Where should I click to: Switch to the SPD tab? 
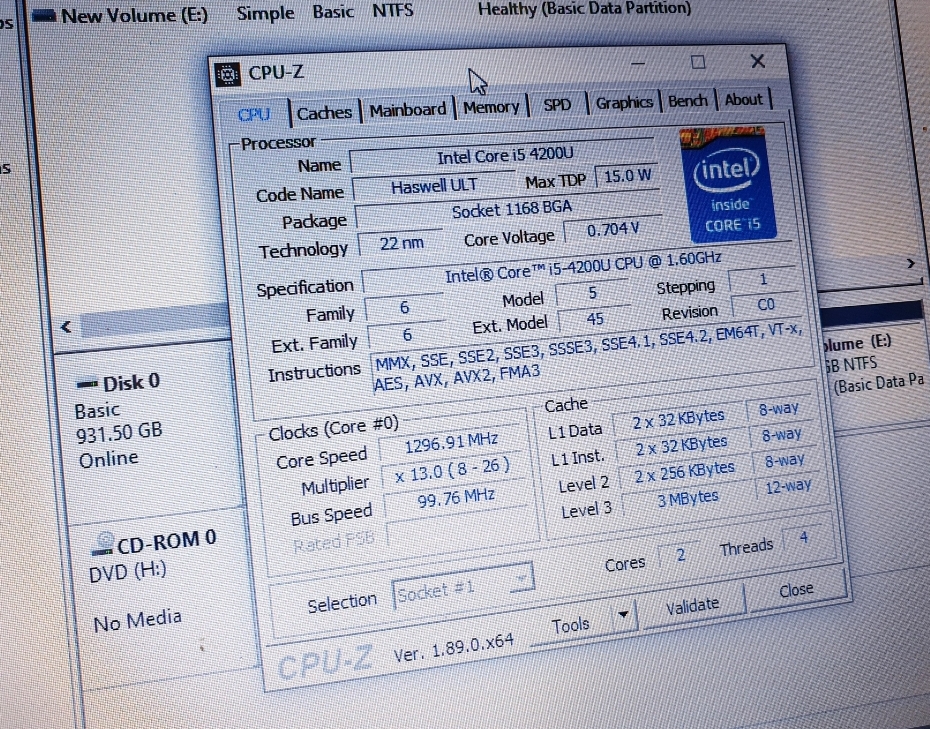(557, 104)
